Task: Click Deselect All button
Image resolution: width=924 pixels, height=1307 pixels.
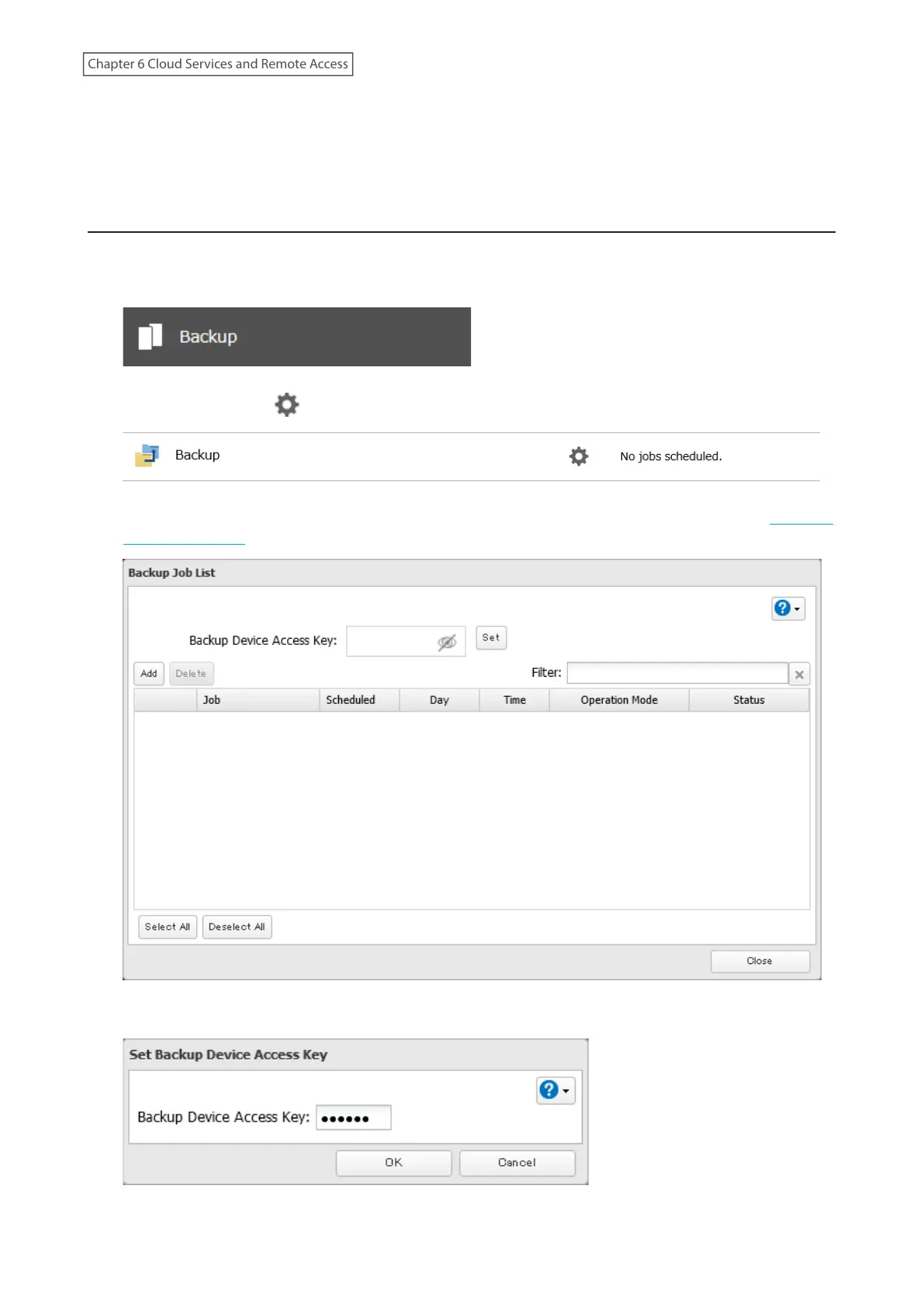Action: tap(237, 927)
